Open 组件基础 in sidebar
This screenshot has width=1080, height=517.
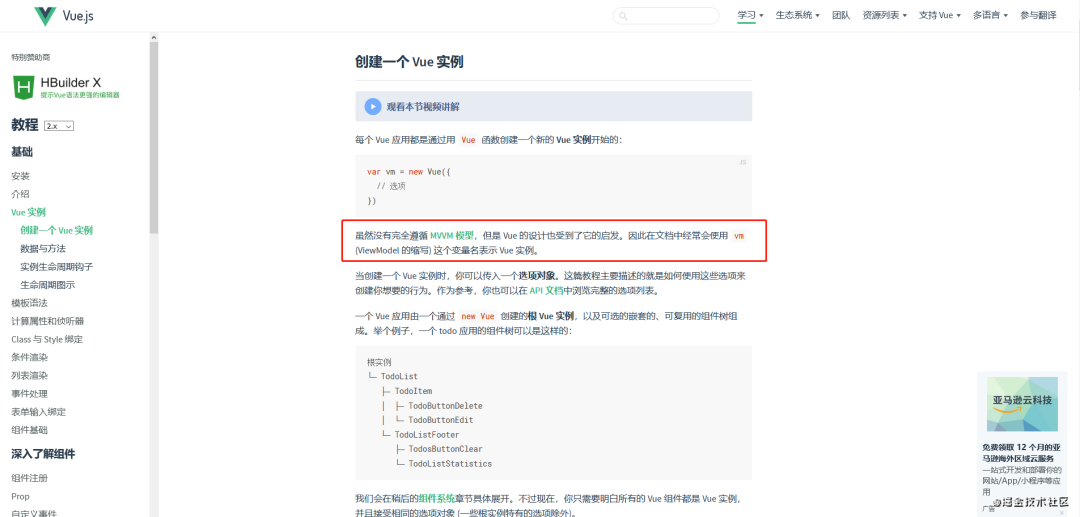(30, 430)
